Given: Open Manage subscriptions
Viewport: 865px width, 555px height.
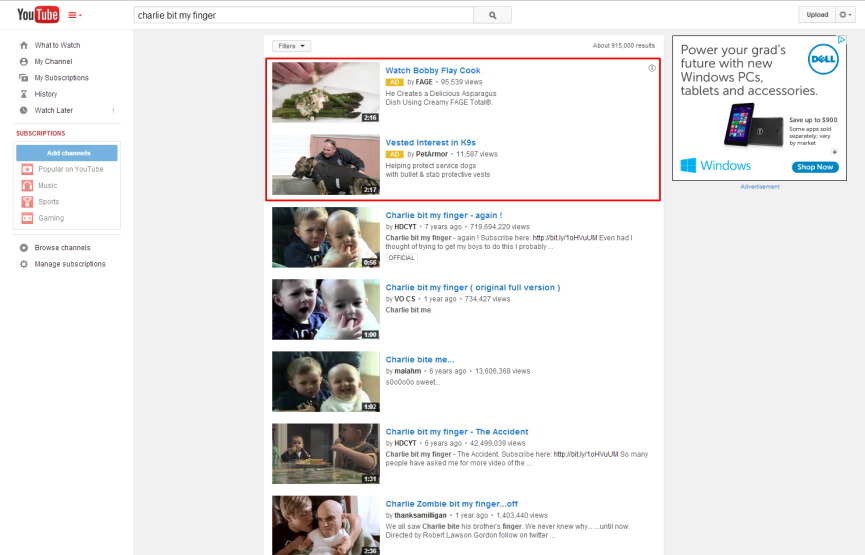Looking at the screenshot, I should [x=70, y=264].
